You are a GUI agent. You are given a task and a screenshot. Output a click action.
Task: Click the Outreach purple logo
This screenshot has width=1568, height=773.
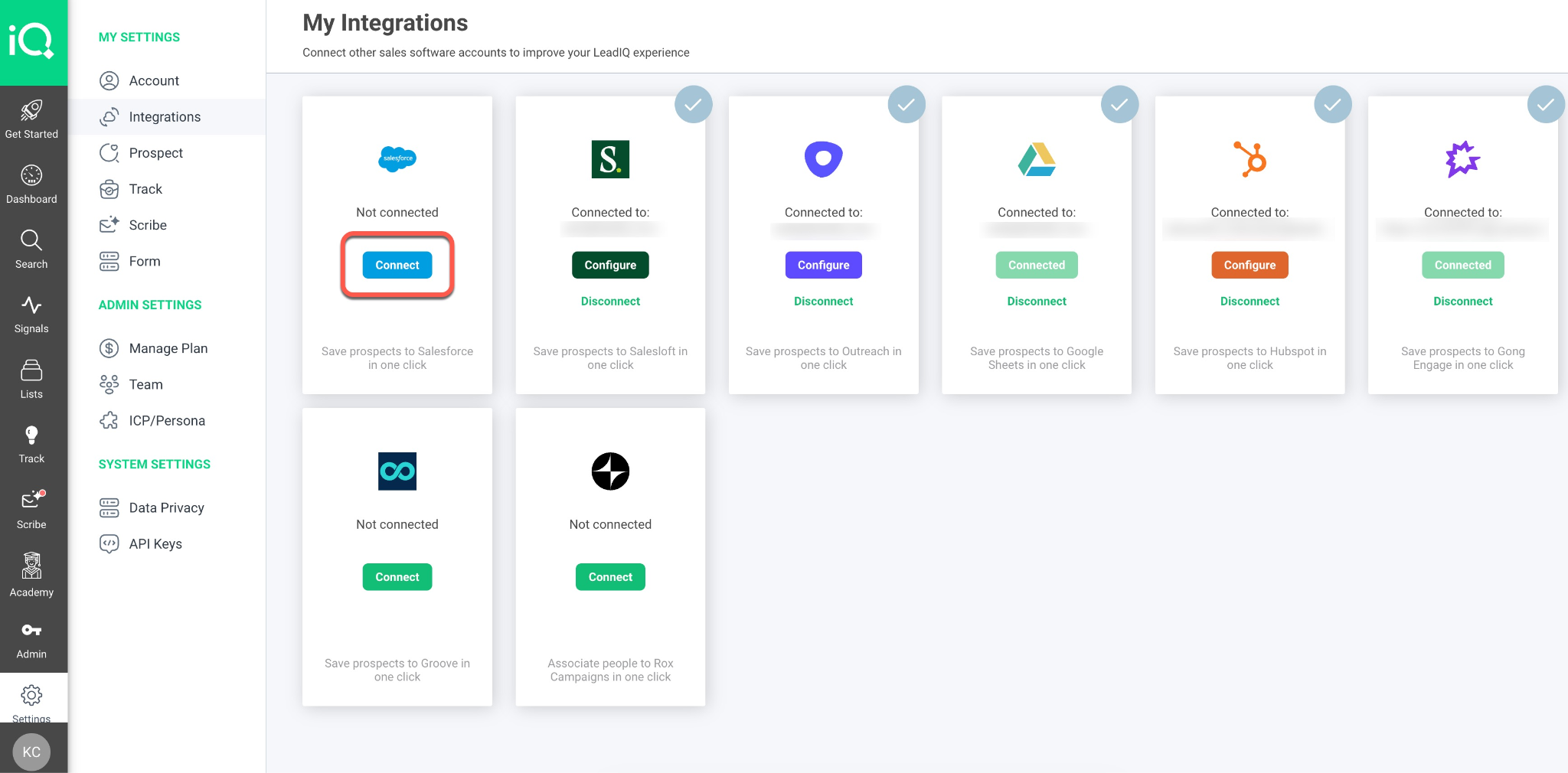click(x=823, y=159)
